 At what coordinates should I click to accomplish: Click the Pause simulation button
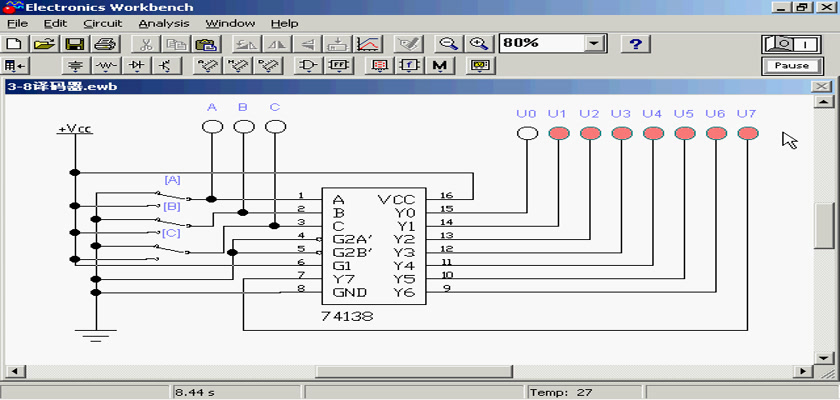point(792,66)
